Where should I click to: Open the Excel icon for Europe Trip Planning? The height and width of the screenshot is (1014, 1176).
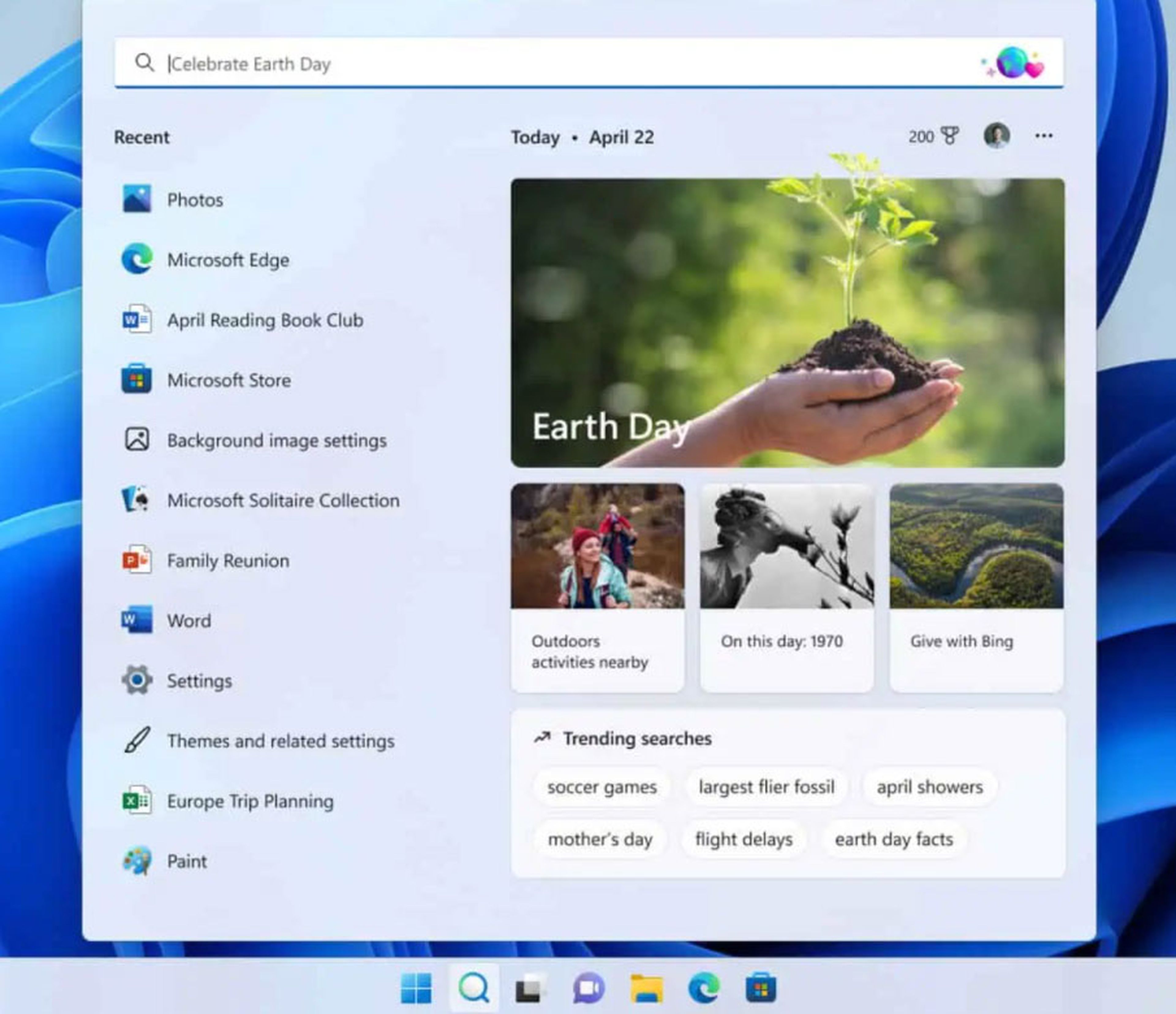[137, 800]
